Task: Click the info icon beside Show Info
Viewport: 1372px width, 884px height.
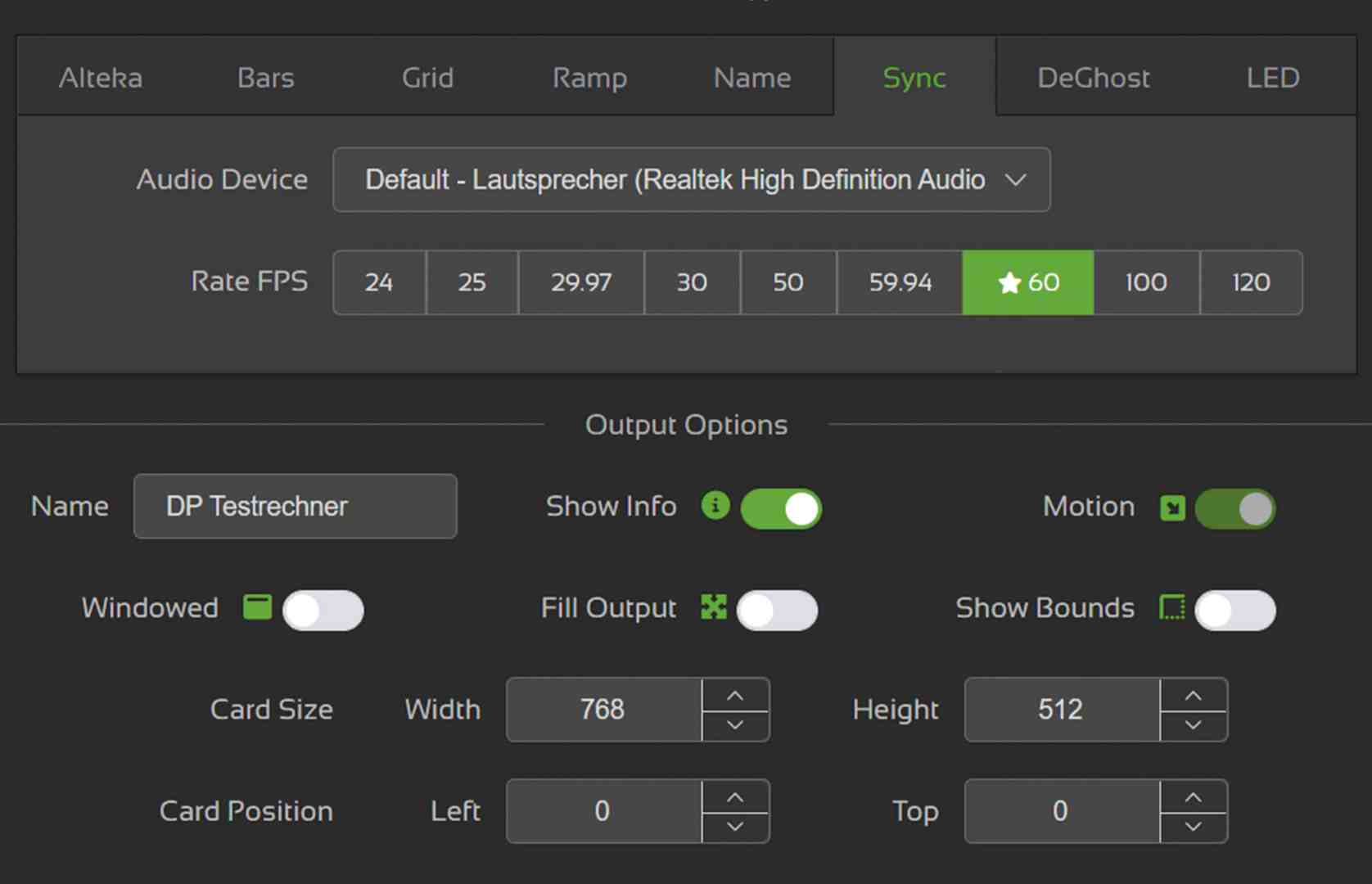Action: pos(714,506)
